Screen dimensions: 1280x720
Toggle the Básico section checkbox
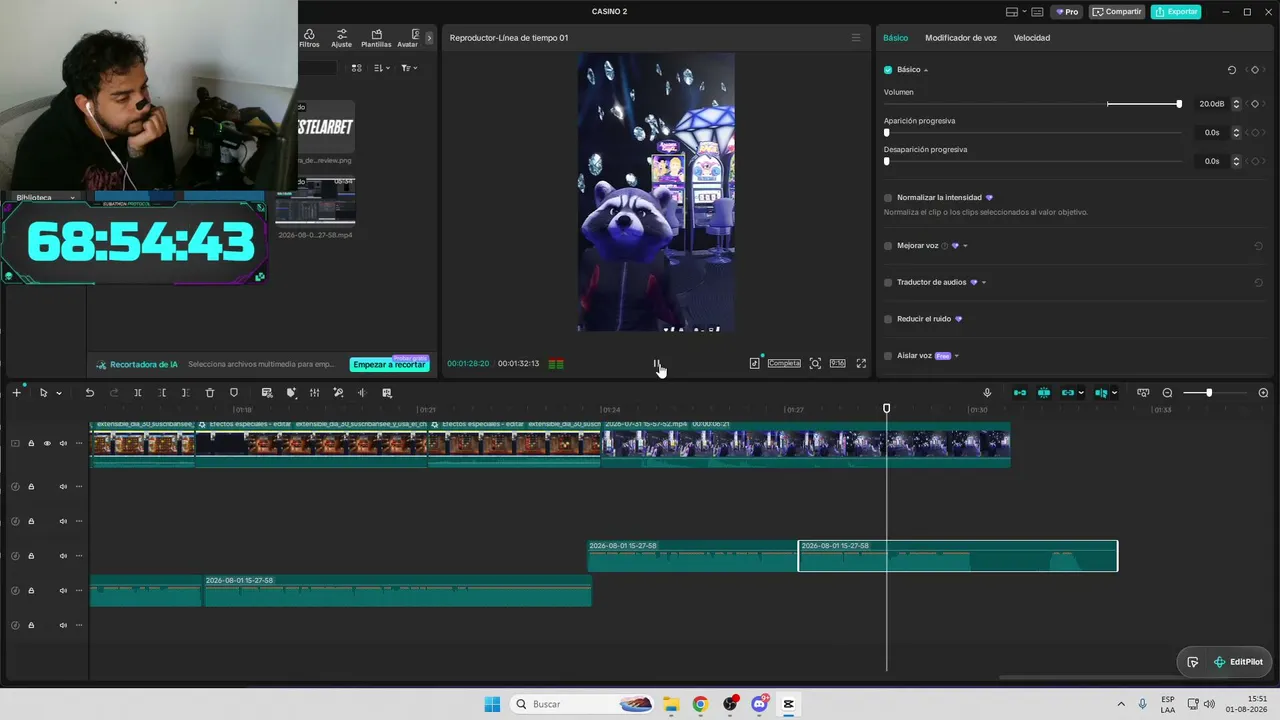coord(888,70)
